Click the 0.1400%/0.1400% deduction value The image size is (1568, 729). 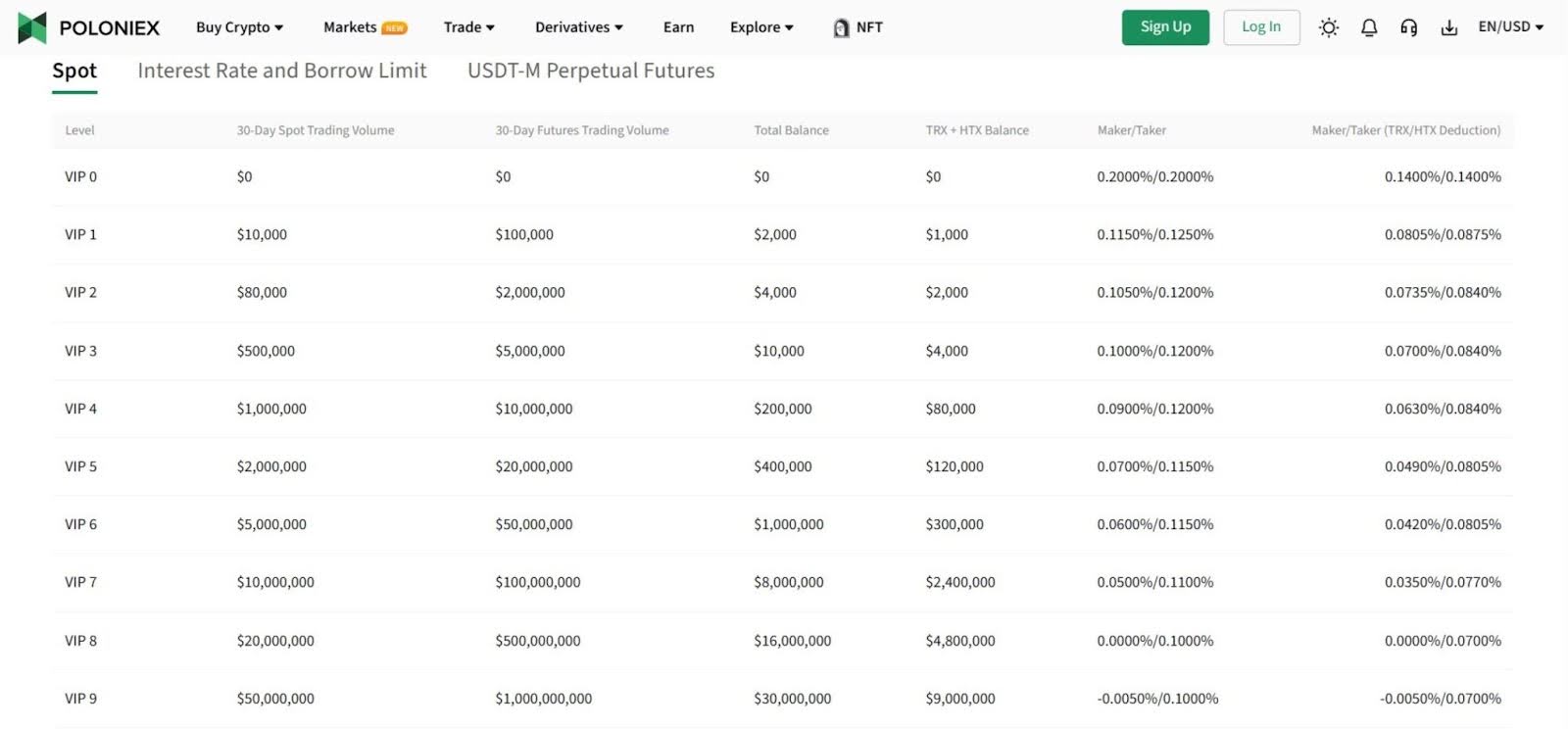point(1443,177)
